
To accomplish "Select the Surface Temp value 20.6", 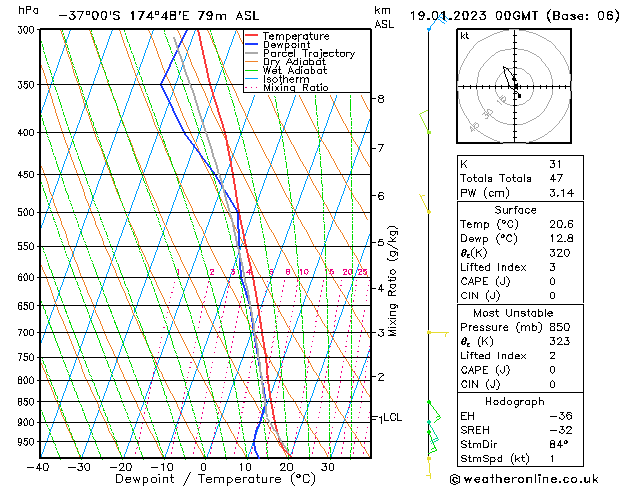I will click(561, 224).
